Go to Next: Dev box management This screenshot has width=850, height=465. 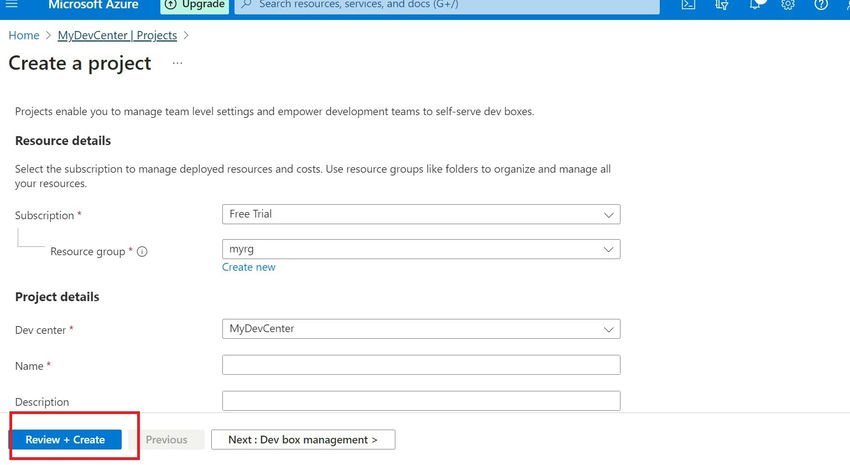coord(303,440)
